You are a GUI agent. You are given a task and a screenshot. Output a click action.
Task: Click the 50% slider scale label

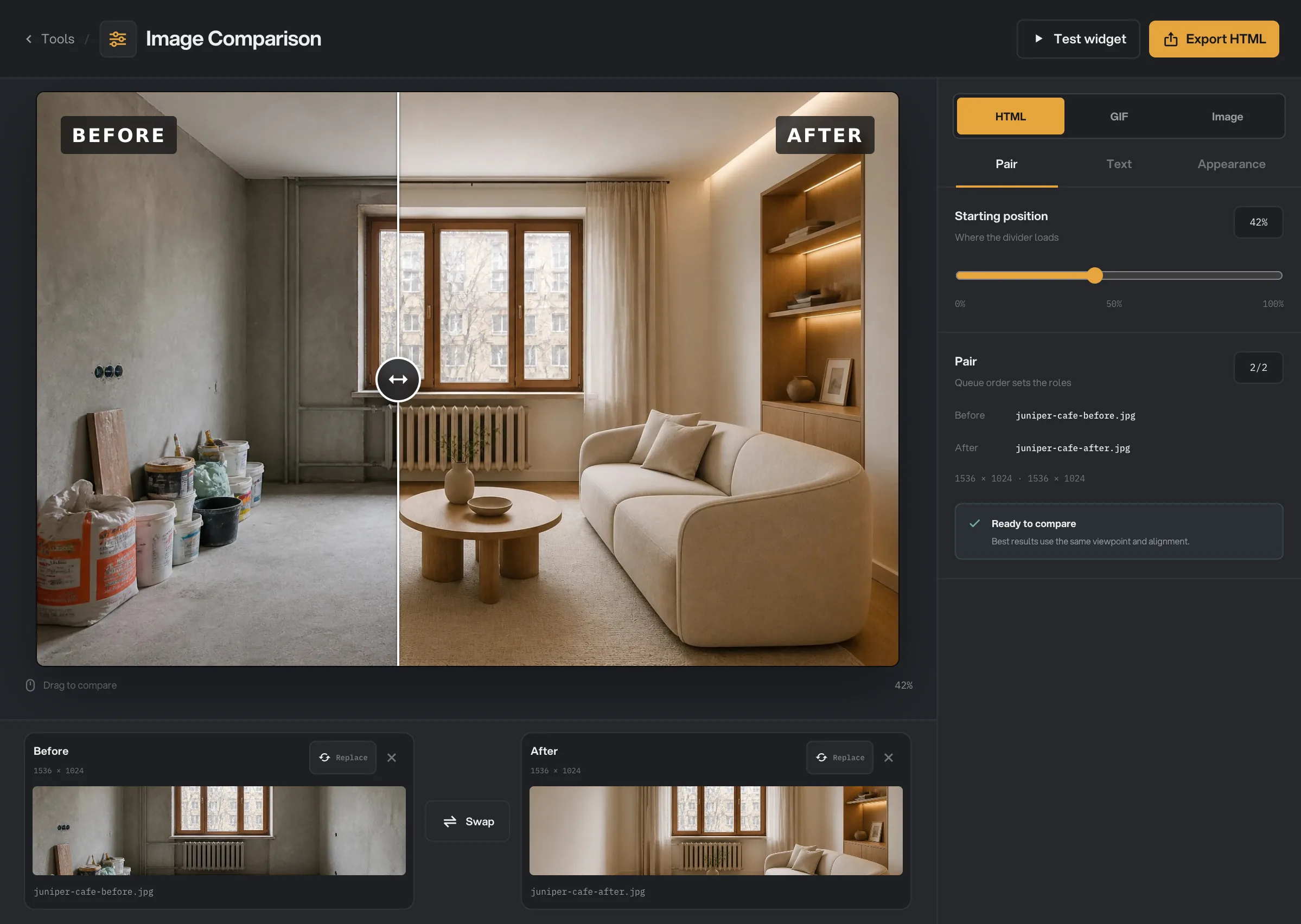click(1114, 304)
